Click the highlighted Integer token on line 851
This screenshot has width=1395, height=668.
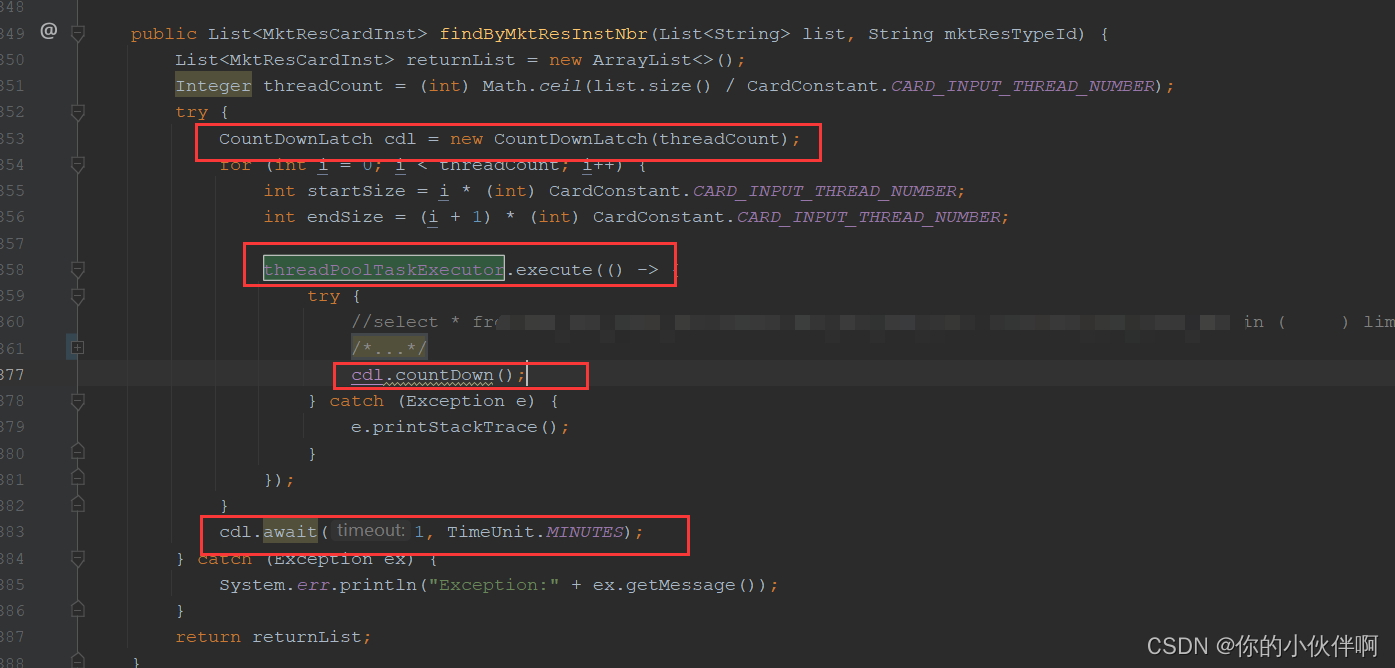click(212, 85)
